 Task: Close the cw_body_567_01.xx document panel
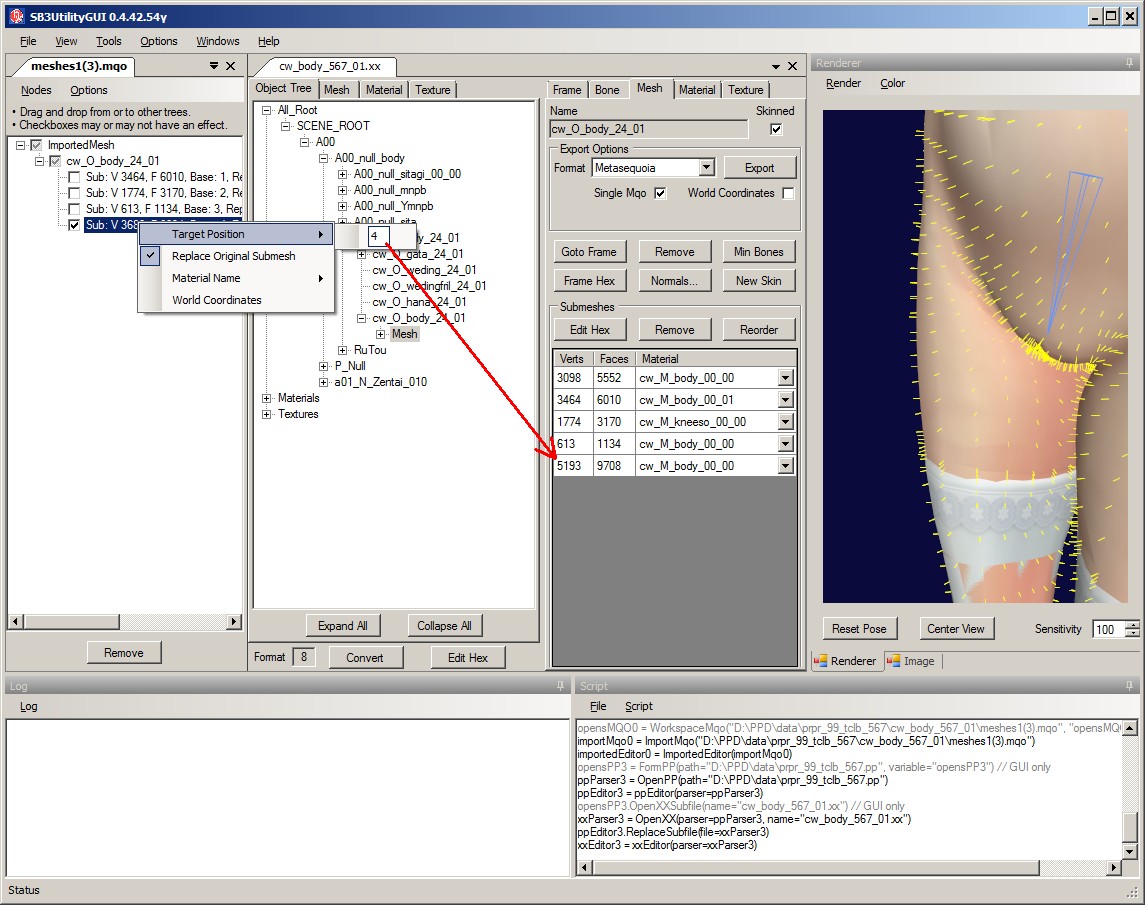[793, 66]
